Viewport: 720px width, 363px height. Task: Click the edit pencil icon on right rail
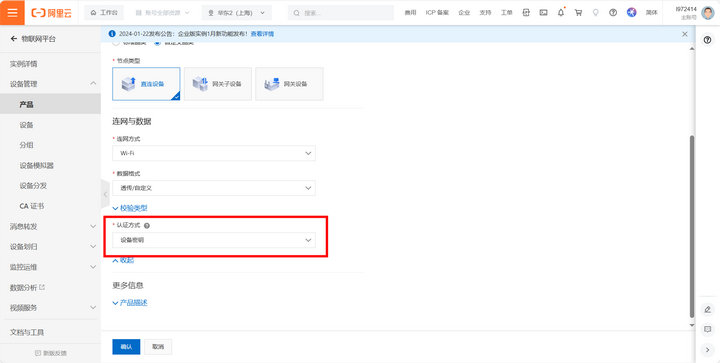707,310
